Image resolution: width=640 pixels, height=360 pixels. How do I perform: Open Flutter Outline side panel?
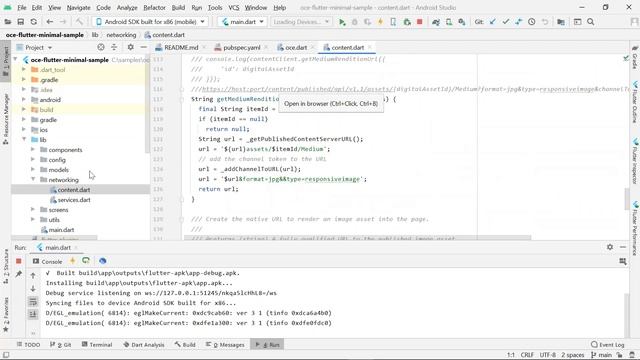coord(635,102)
